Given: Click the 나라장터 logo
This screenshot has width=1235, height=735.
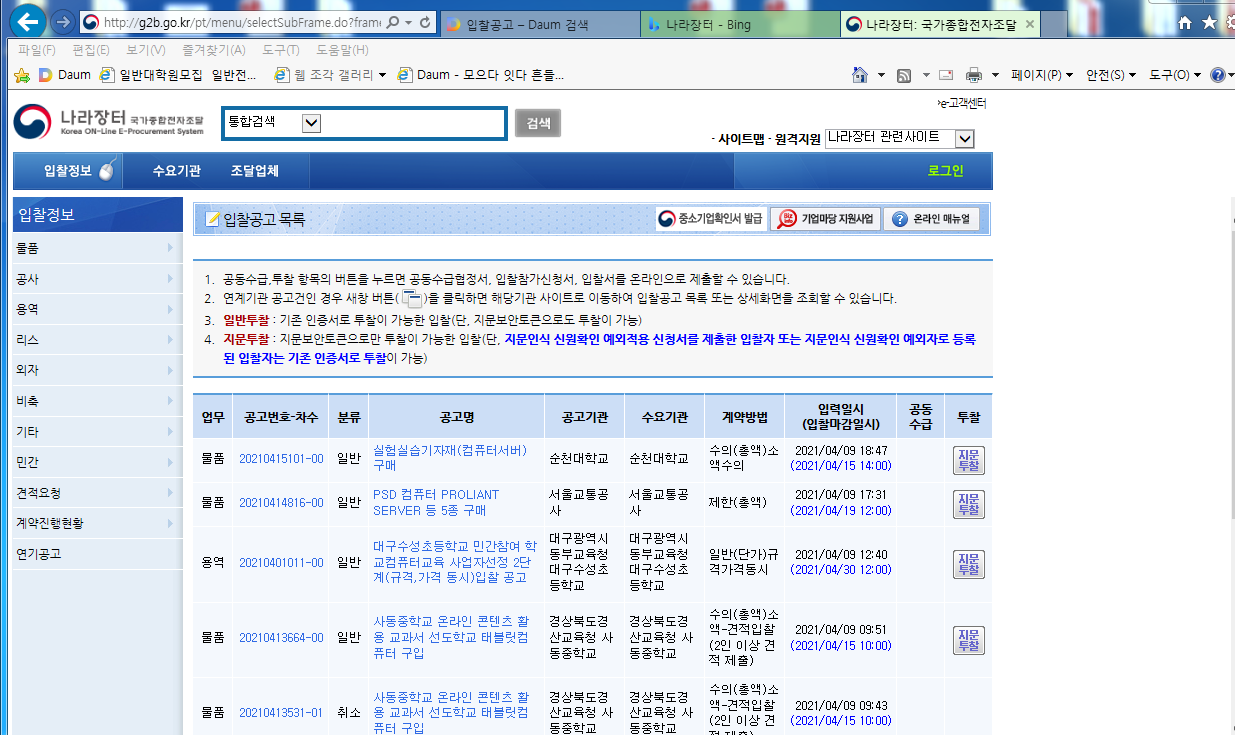Looking at the screenshot, I should click(x=109, y=122).
